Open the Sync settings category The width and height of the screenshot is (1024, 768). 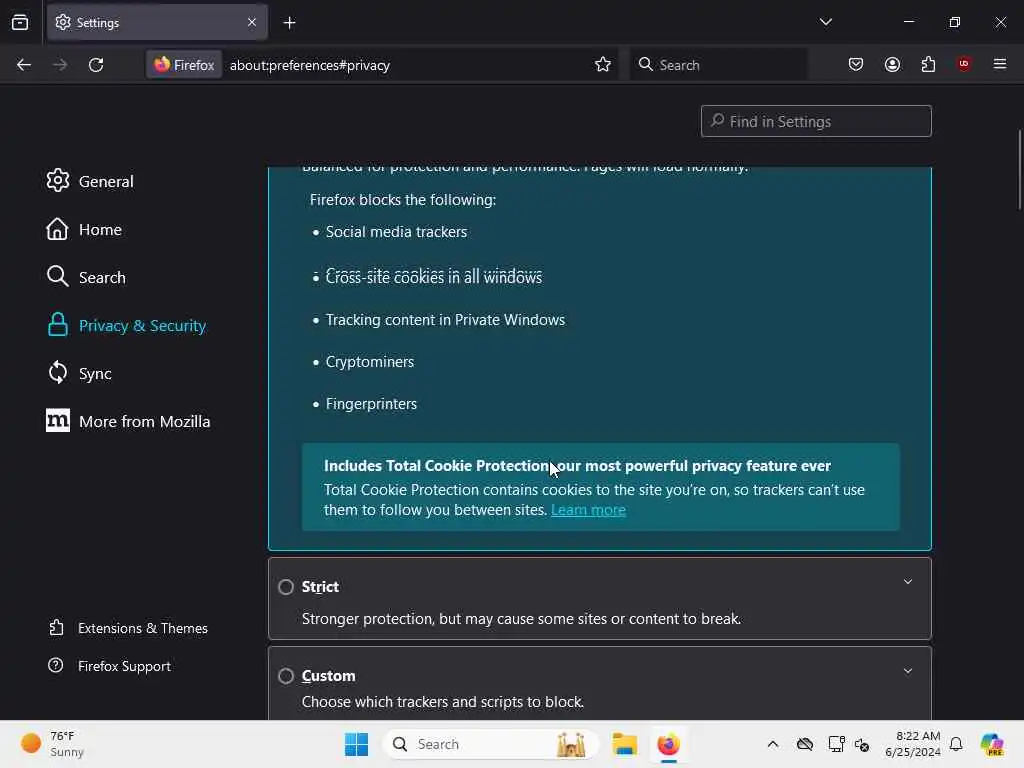tap(79, 373)
